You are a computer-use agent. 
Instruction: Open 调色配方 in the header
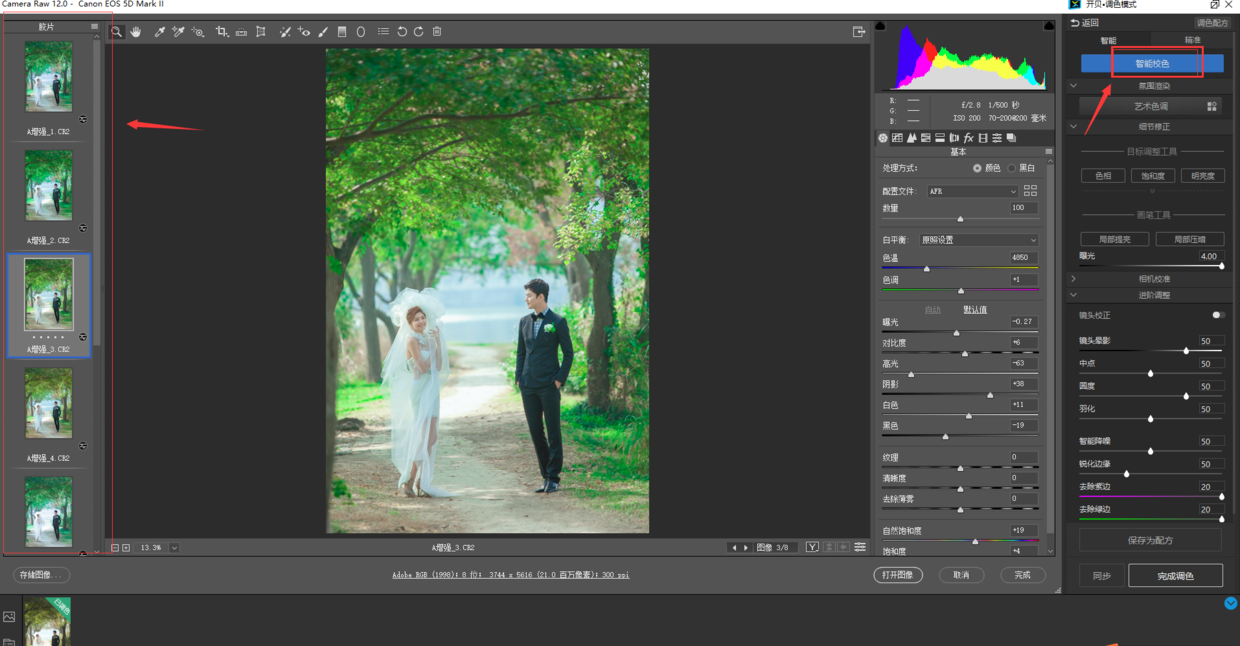coord(1212,22)
